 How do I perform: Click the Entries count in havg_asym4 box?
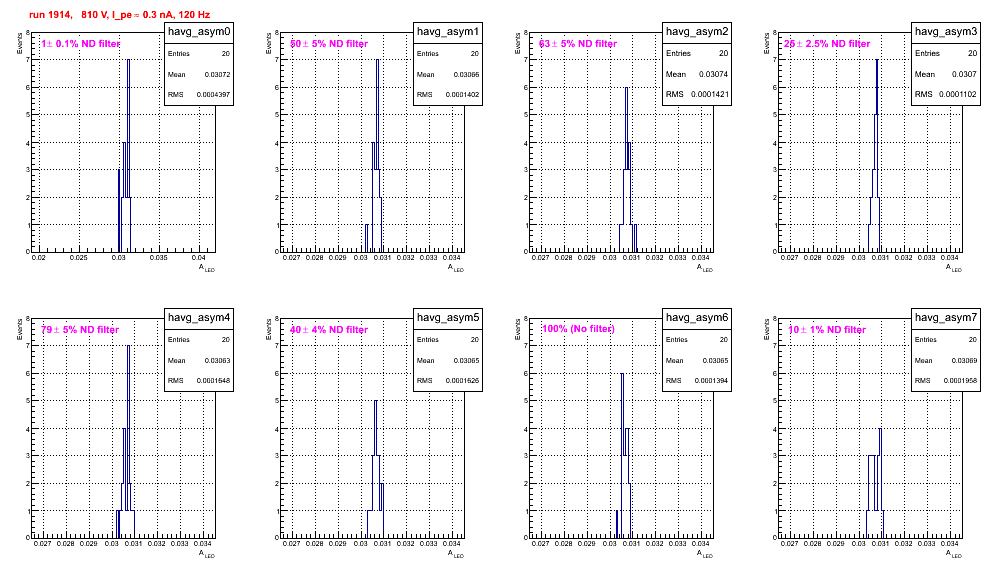pos(226,340)
